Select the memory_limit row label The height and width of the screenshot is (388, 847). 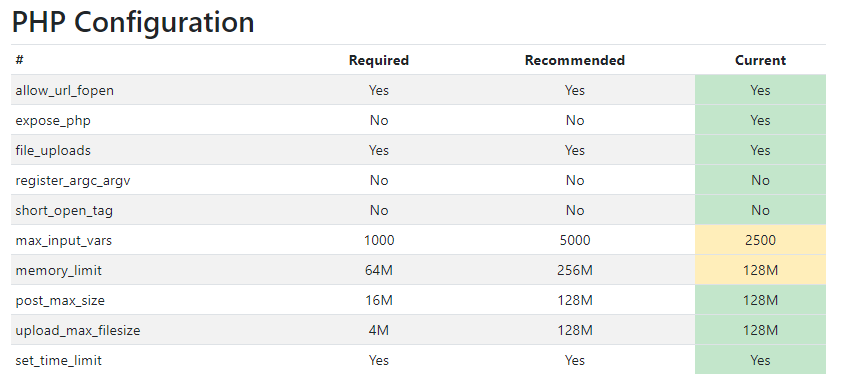tap(58, 270)
